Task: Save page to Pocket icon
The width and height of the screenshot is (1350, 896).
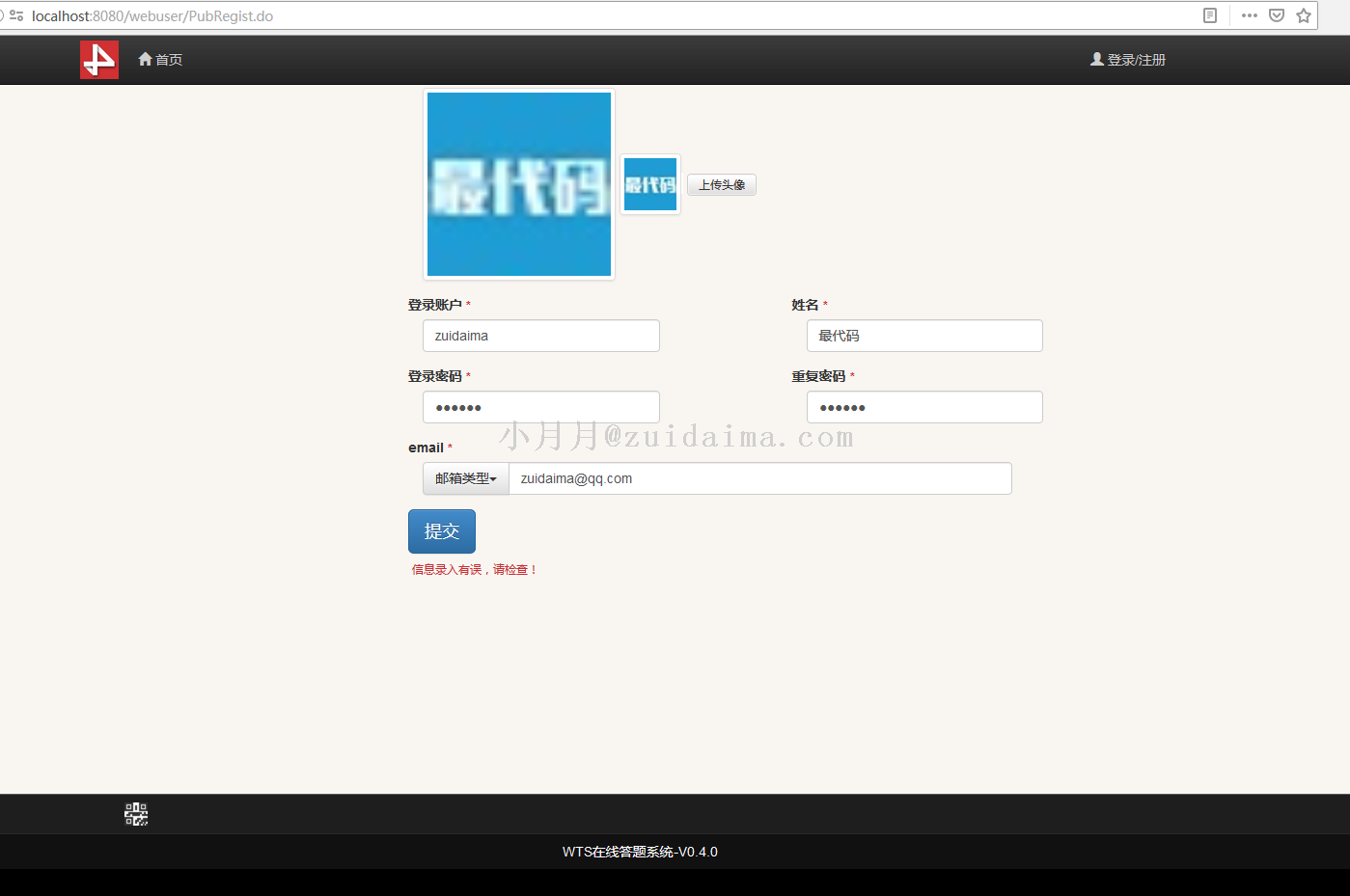Action: 1277,15
